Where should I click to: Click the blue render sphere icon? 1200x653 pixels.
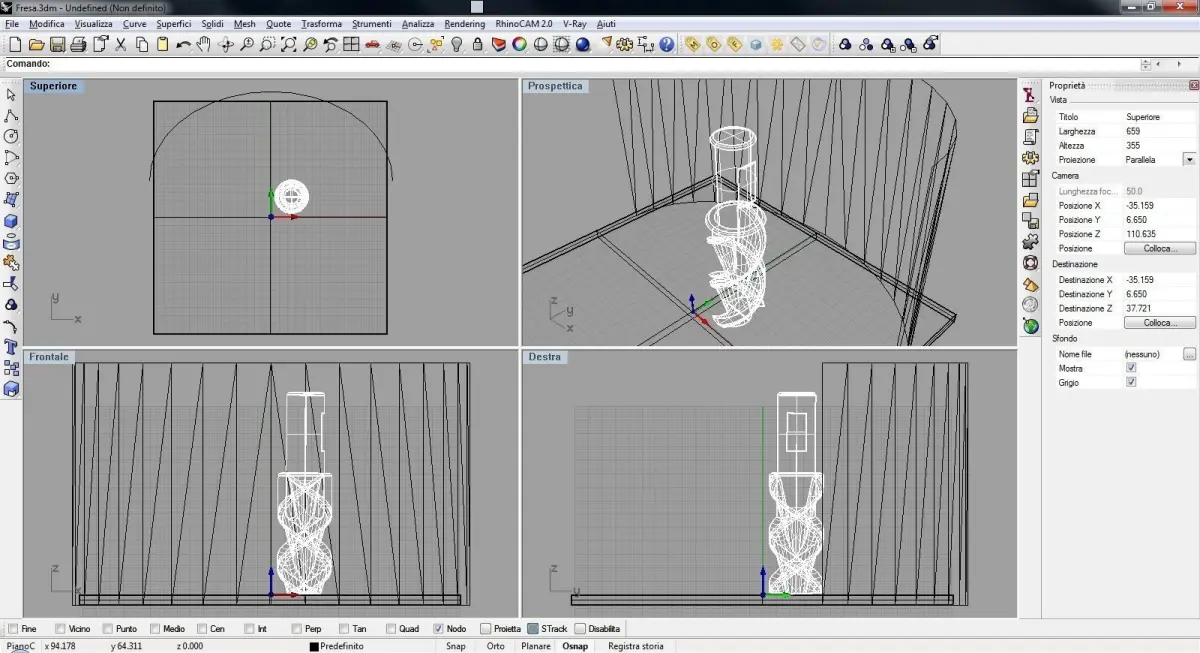click(x=582, y=44)
